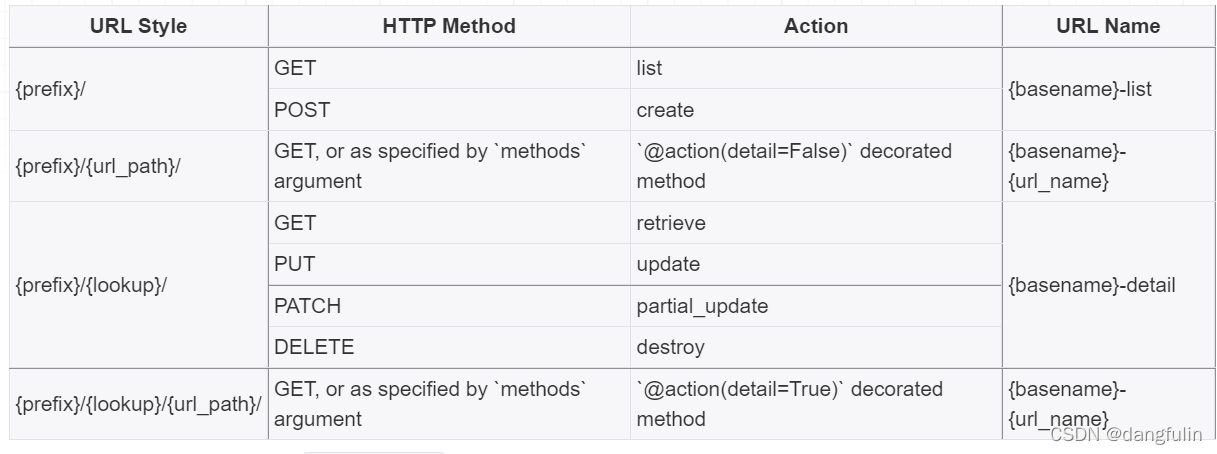The height and width of the screenshot is (454, 1217).
Task: Select the Action column header
Action: [816, 26]
